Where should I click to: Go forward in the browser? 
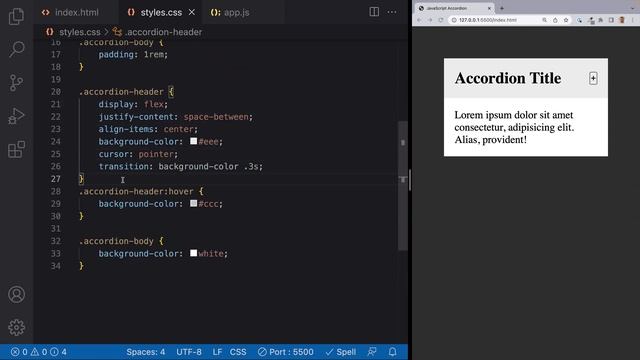[x=430, y=20]
